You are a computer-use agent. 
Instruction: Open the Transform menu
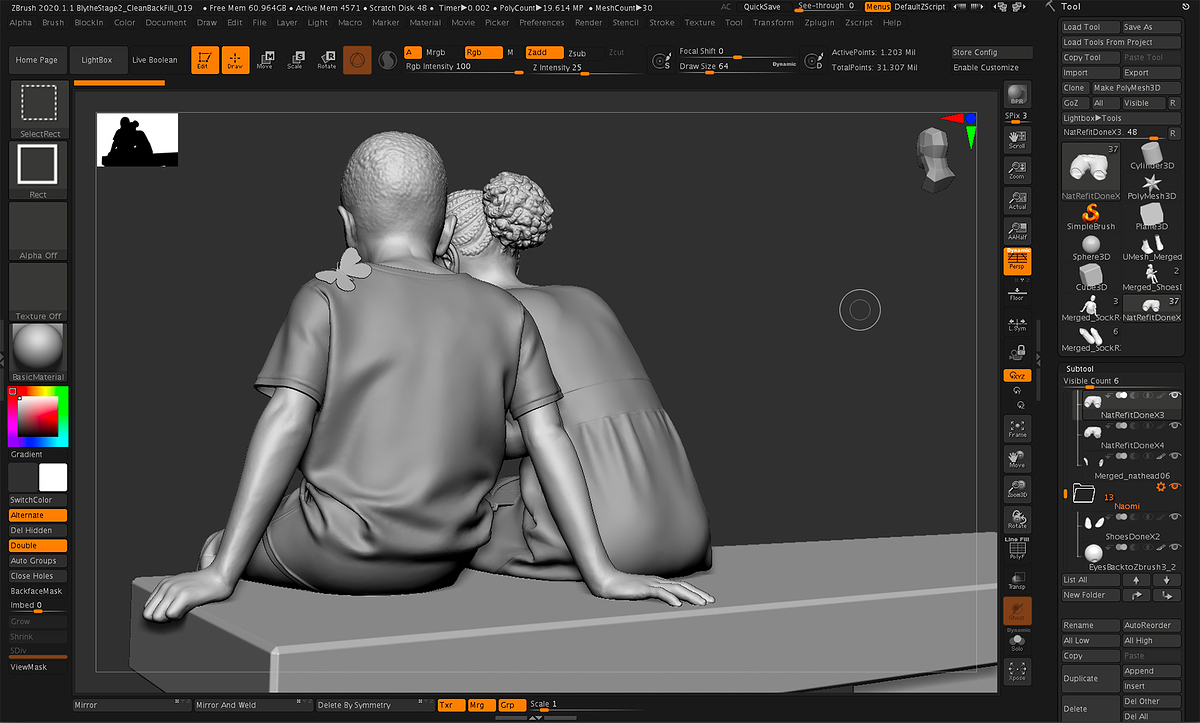(773, 22)
